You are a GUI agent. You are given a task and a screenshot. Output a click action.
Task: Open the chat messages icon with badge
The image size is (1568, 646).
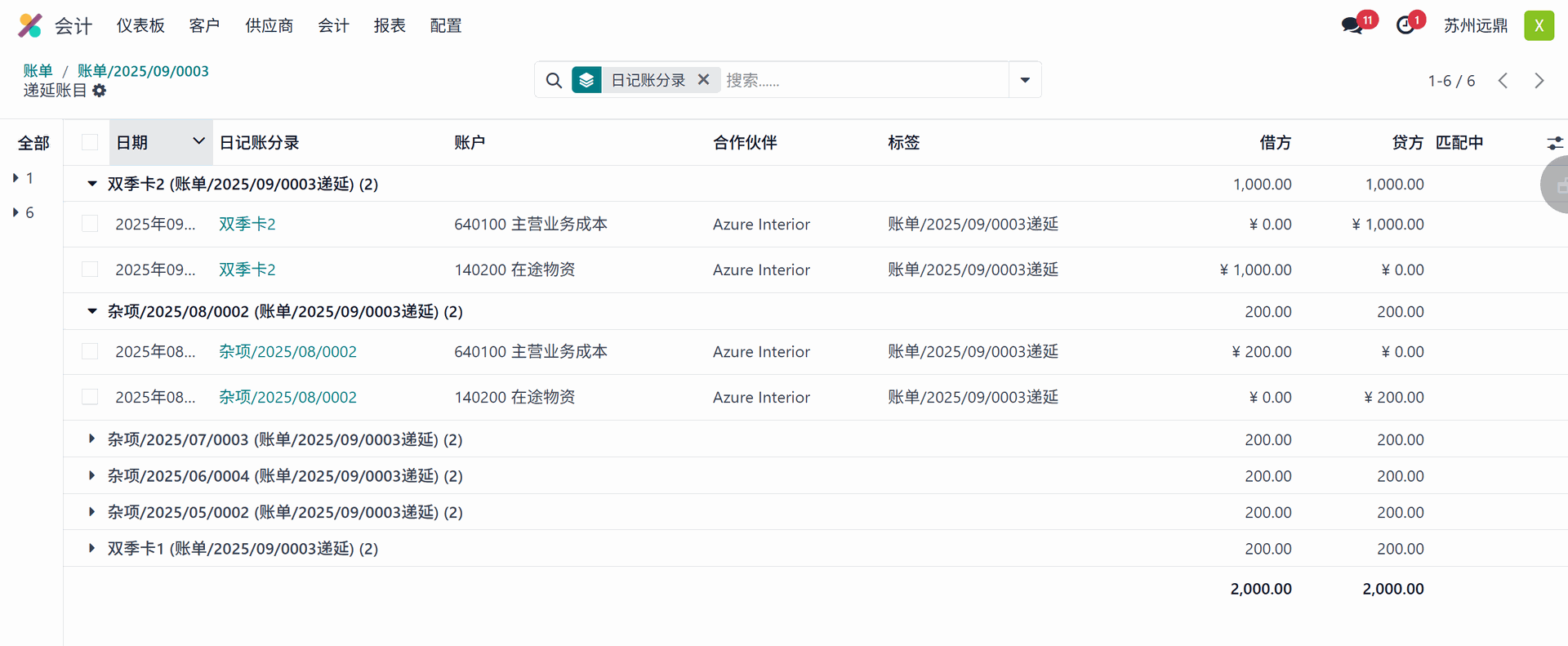(x=1352, y=25)
